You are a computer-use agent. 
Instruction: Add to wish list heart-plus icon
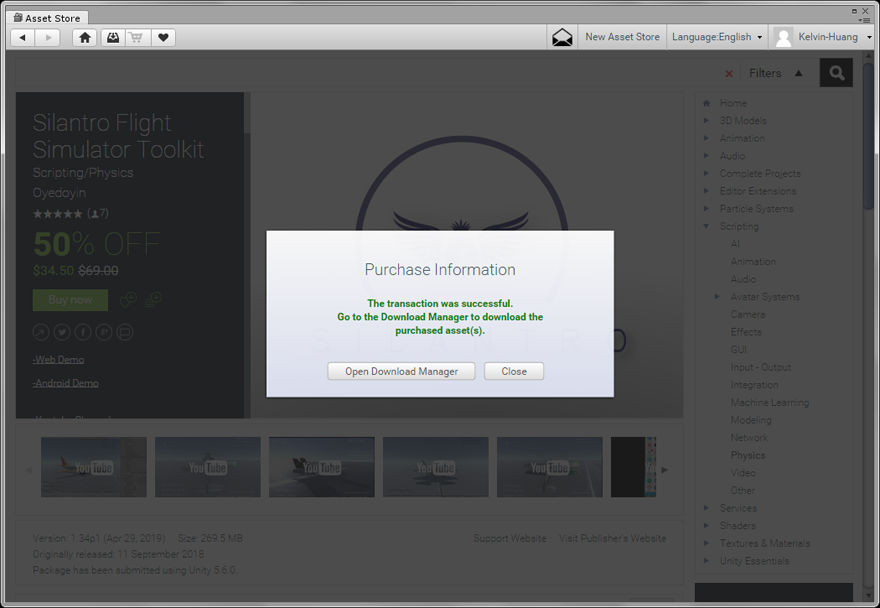tap(128, 300)
